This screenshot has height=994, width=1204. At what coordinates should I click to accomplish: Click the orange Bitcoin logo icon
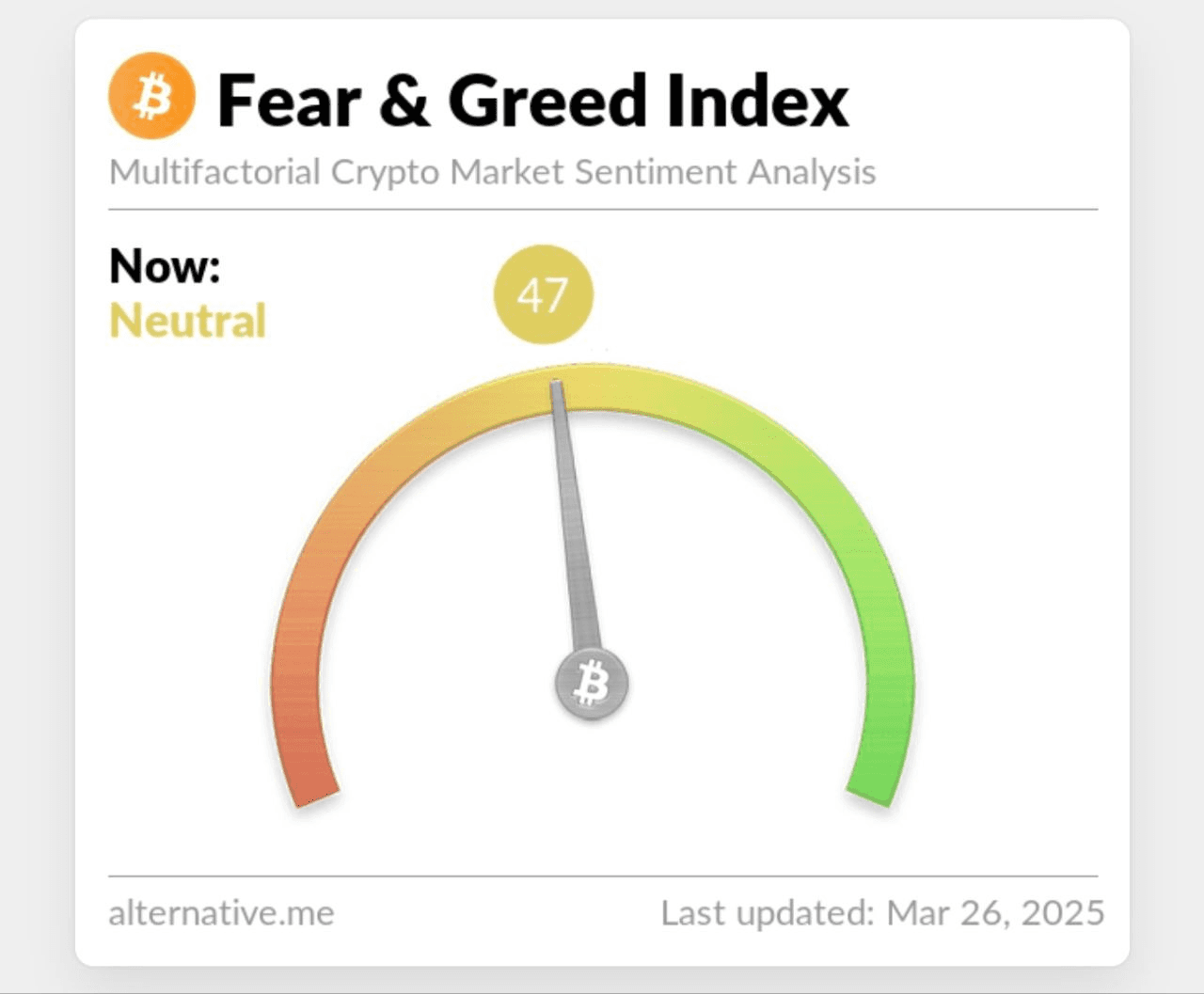151,96
